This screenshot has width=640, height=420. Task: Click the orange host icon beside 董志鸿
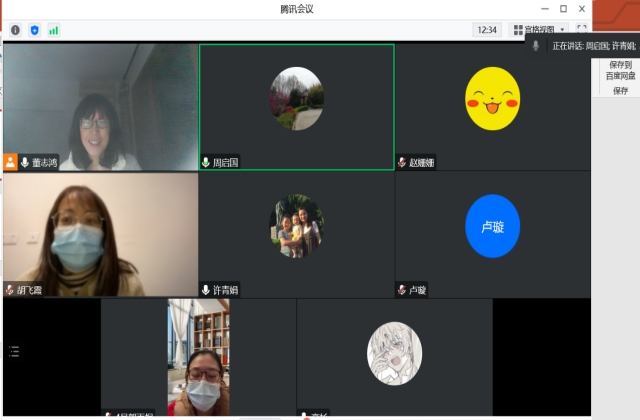pos(11,162)
